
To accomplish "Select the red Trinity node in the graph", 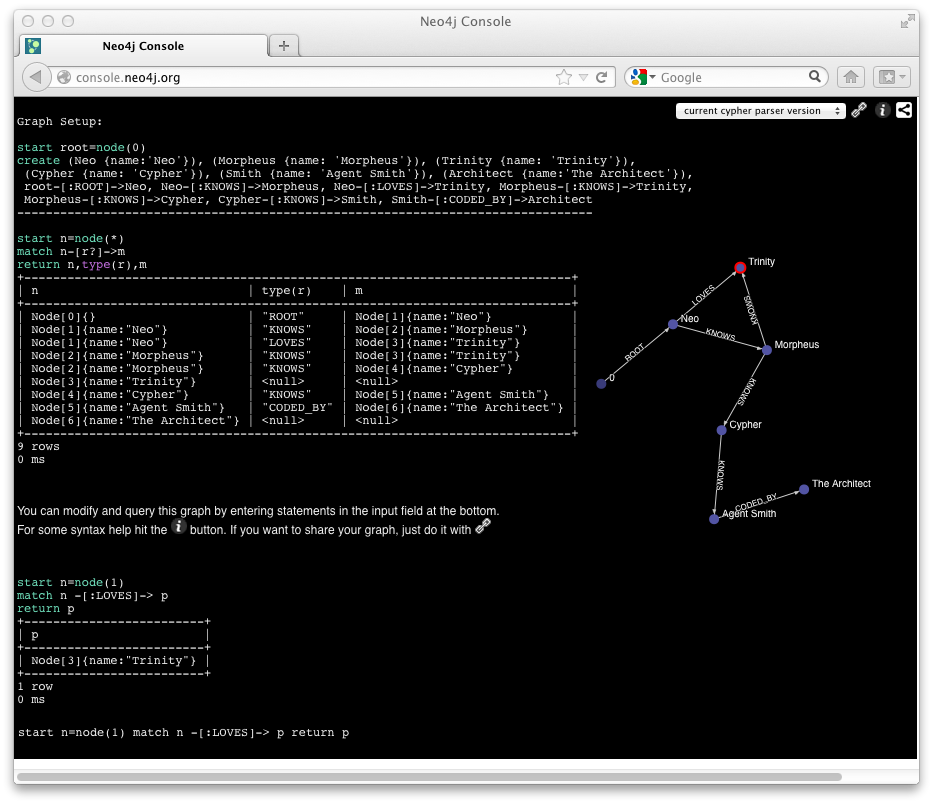I will (x=739, y=267).
